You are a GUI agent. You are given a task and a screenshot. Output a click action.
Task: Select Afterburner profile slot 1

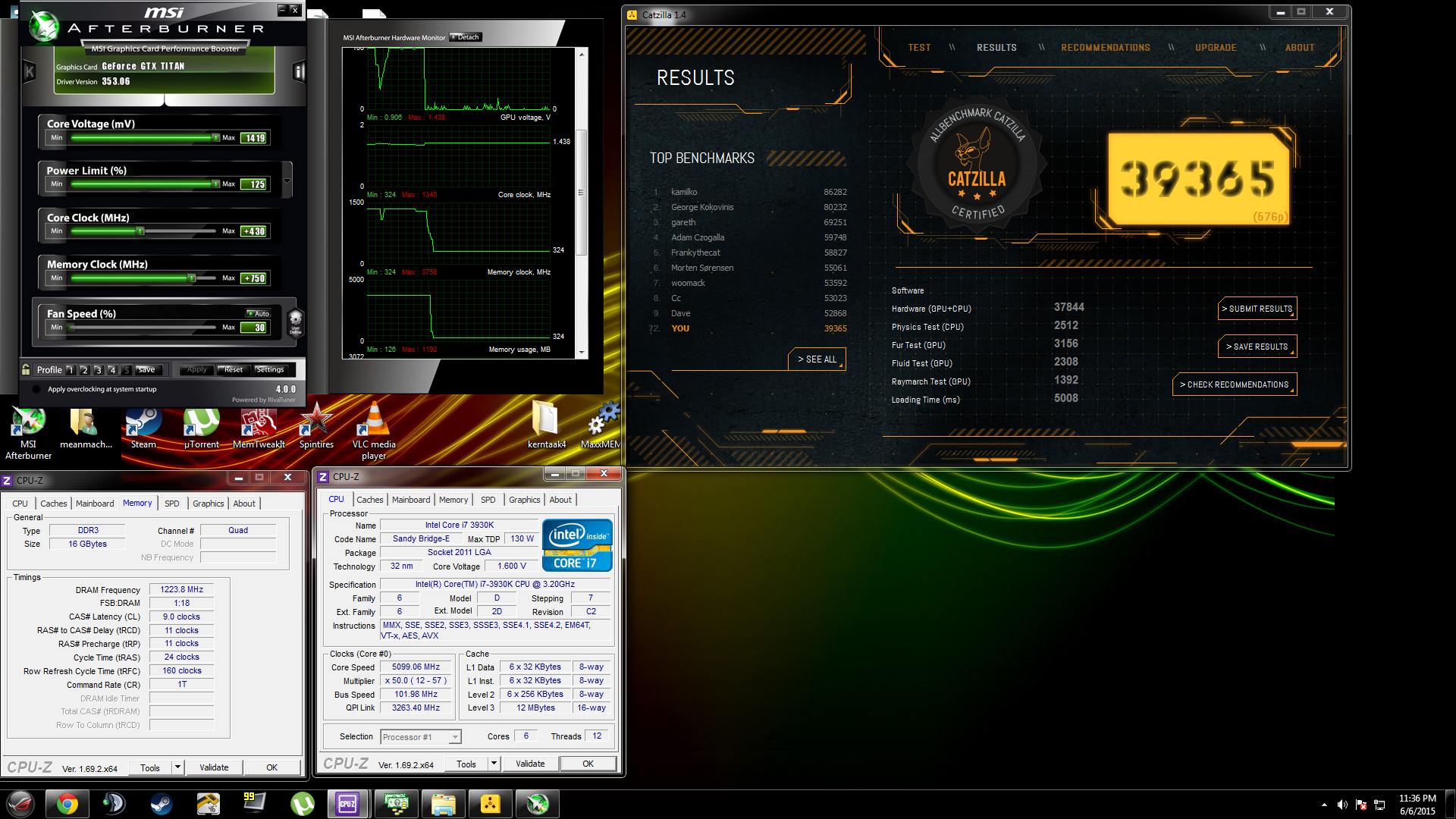(71, 370)
